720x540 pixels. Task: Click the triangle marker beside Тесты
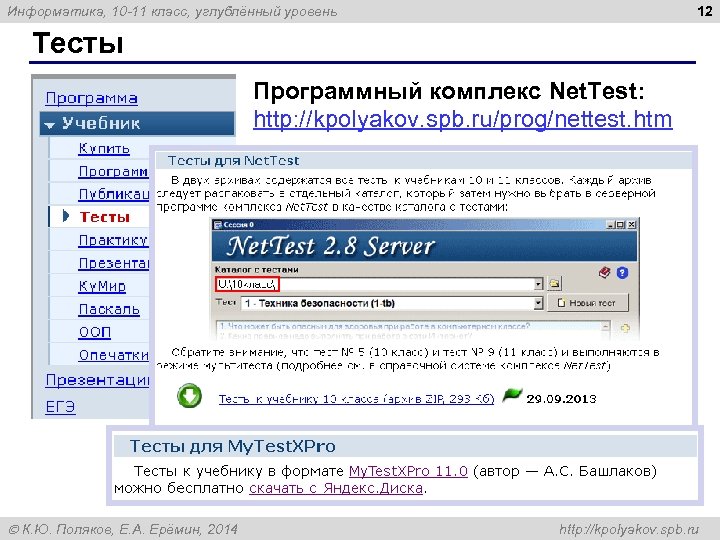tap(66, 216)
